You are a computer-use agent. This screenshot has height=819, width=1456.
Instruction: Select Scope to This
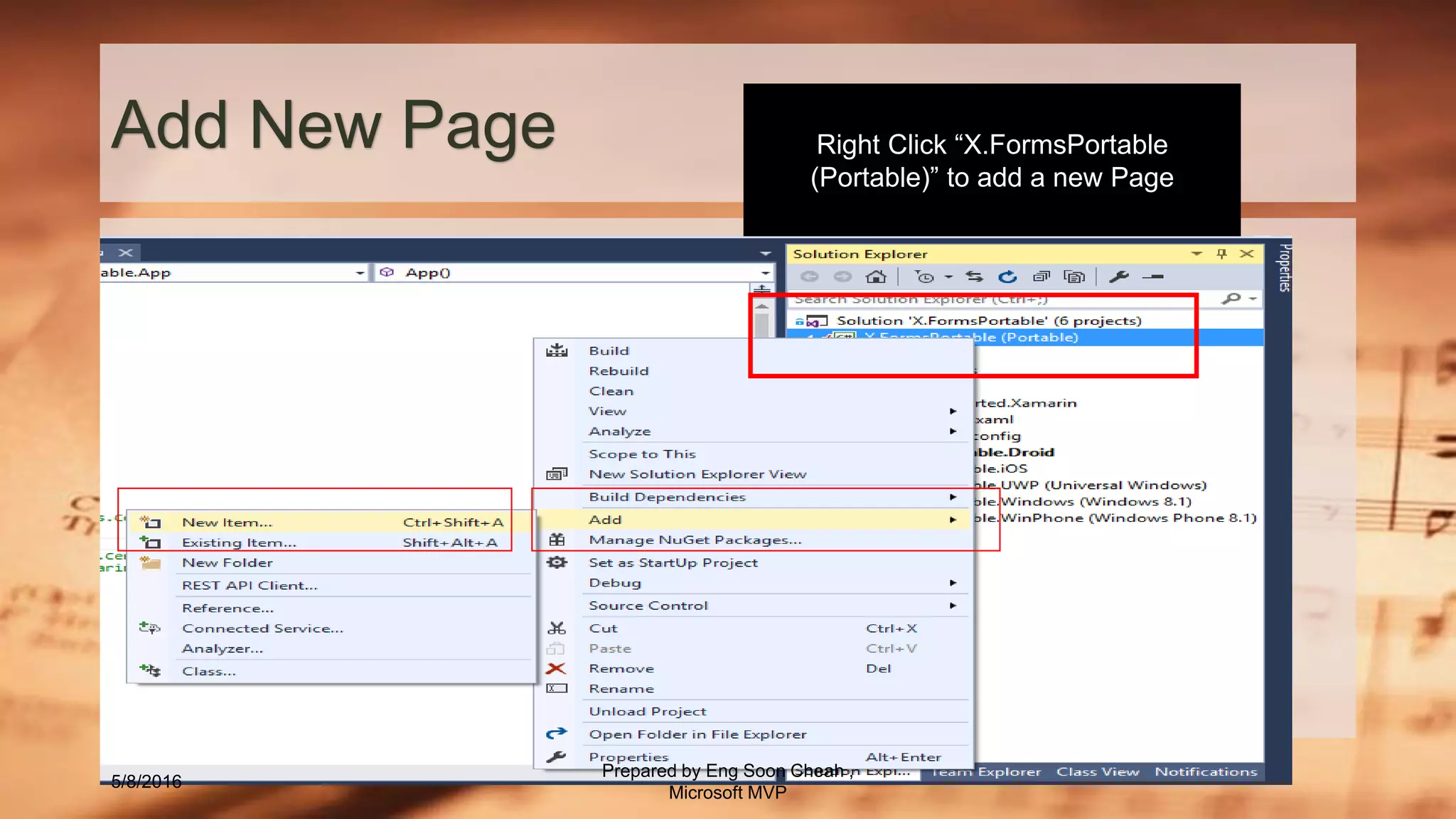point(753,454)
